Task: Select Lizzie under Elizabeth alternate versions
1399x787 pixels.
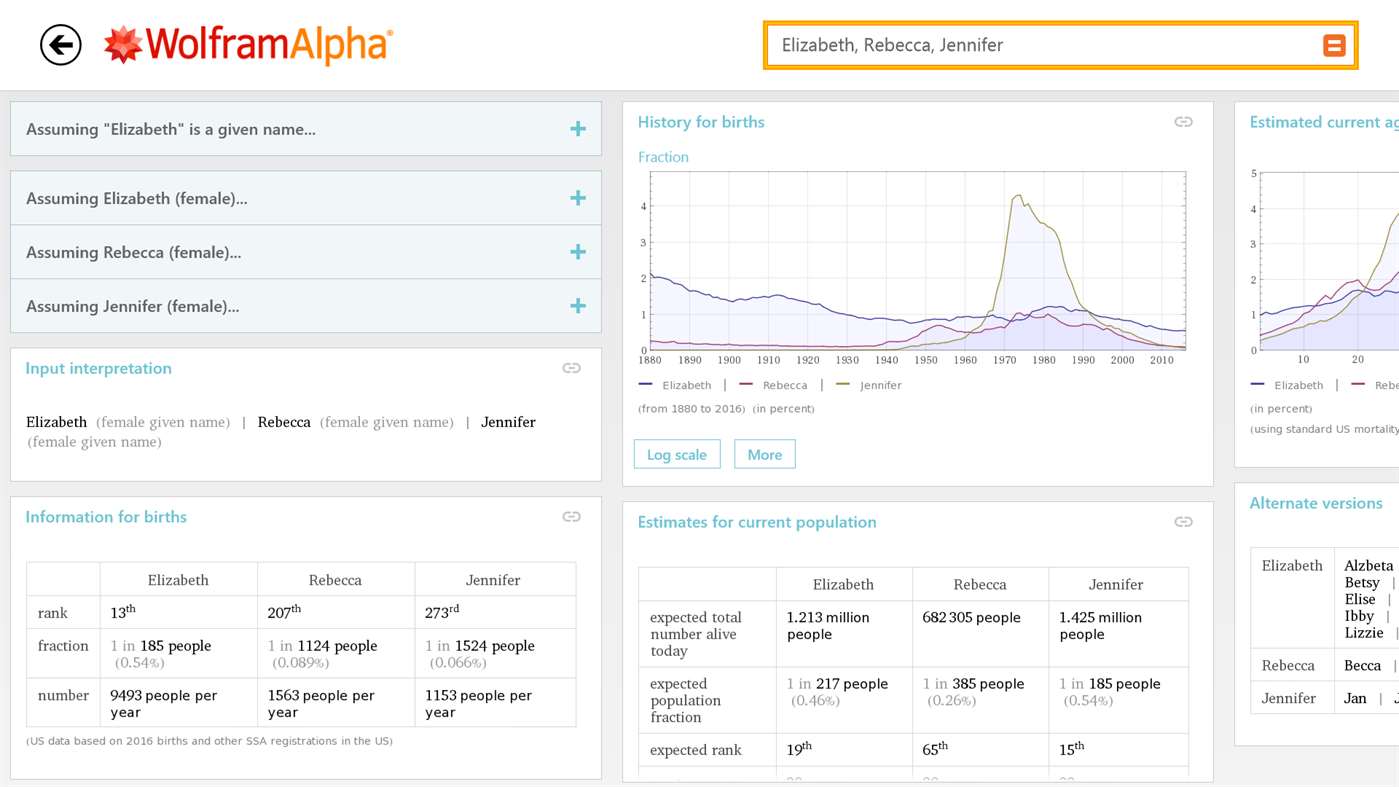Action: (1363, 633)
